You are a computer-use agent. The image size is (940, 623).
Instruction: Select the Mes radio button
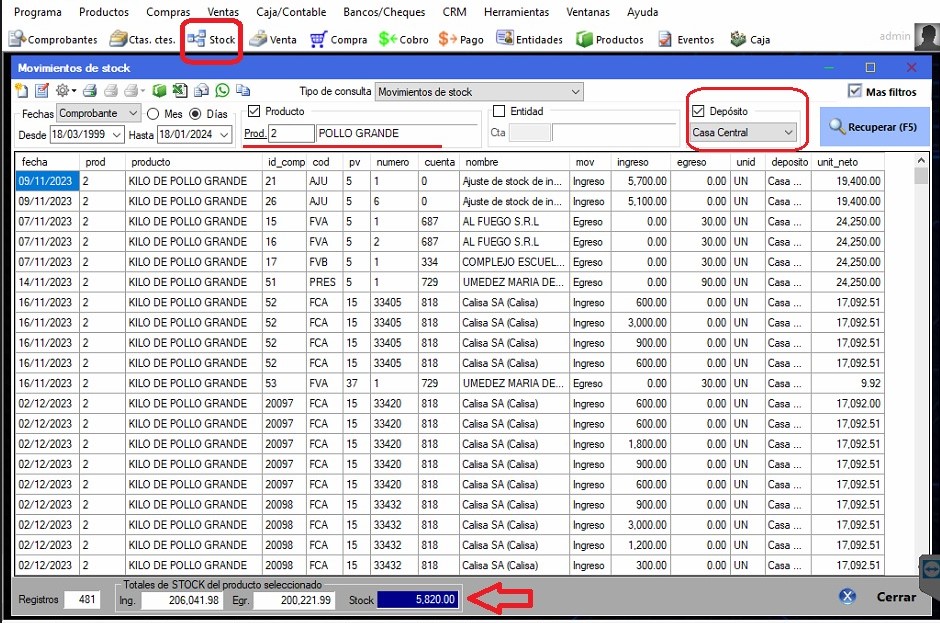(x=153, y=113)
